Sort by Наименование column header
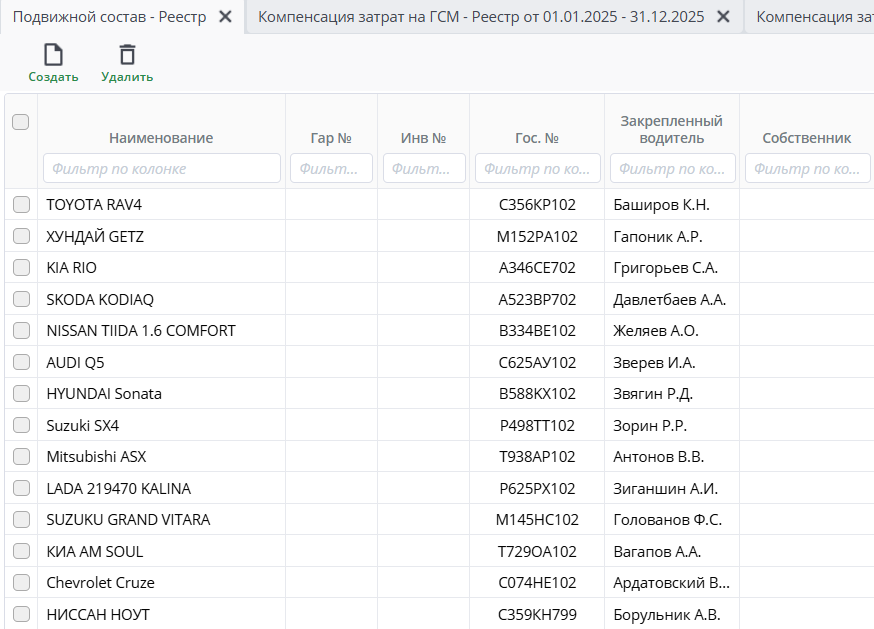This screenshot has width=874, height=629. click(161, 138)
